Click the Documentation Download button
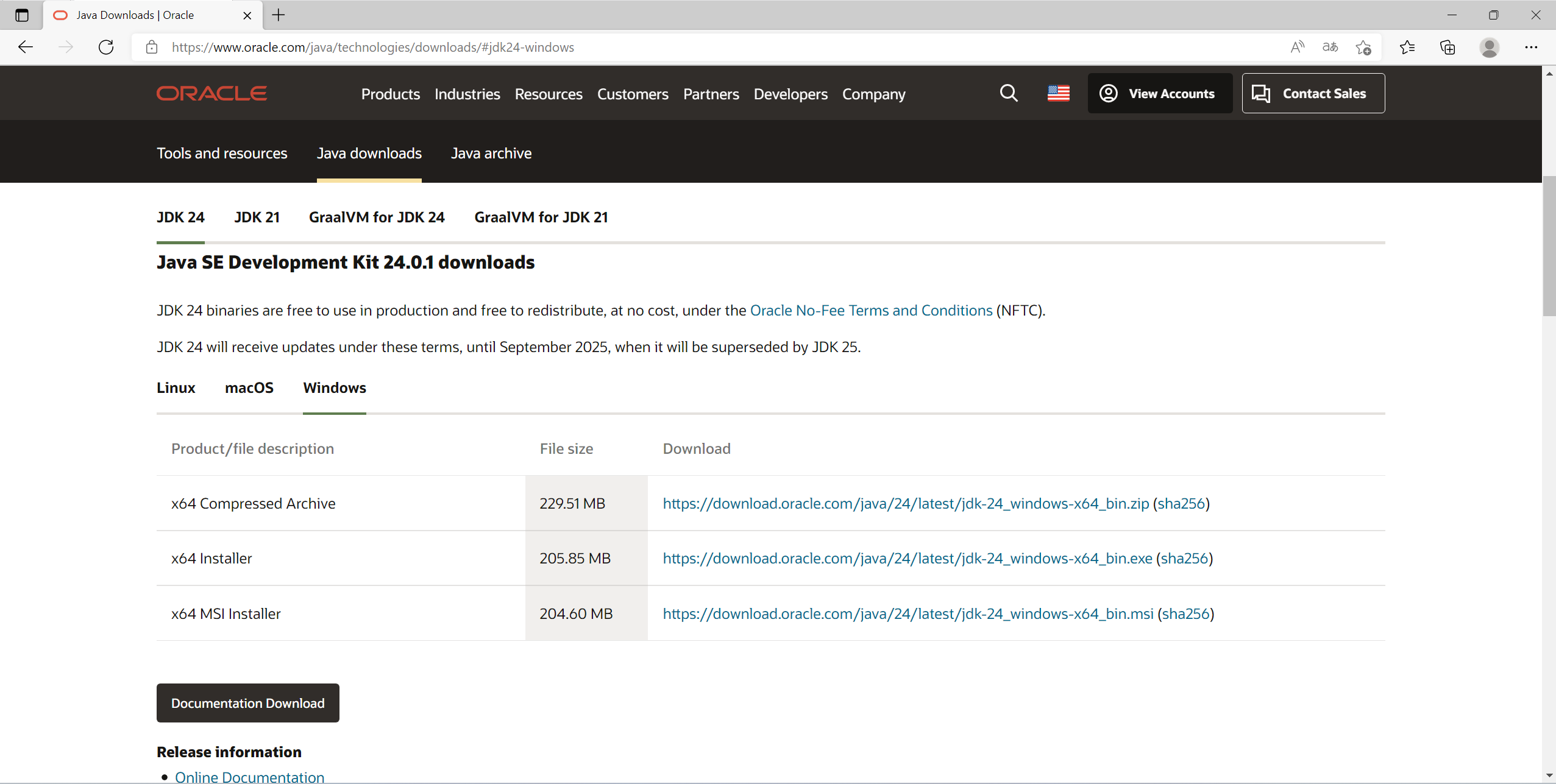This screenshot has height=784, width=1556. pos(248,703)
